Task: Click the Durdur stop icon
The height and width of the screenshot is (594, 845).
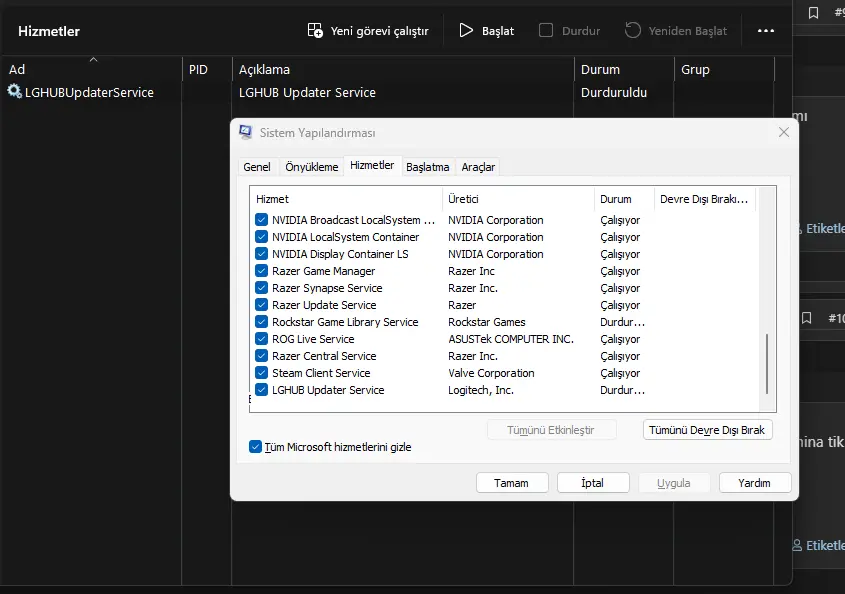Action: click(x=546, y=31)
